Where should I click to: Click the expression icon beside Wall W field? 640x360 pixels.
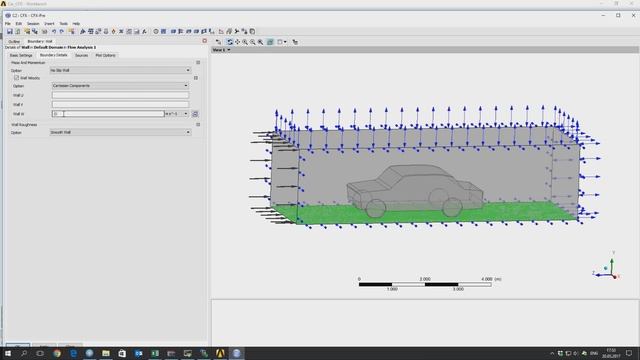point(195,114)
